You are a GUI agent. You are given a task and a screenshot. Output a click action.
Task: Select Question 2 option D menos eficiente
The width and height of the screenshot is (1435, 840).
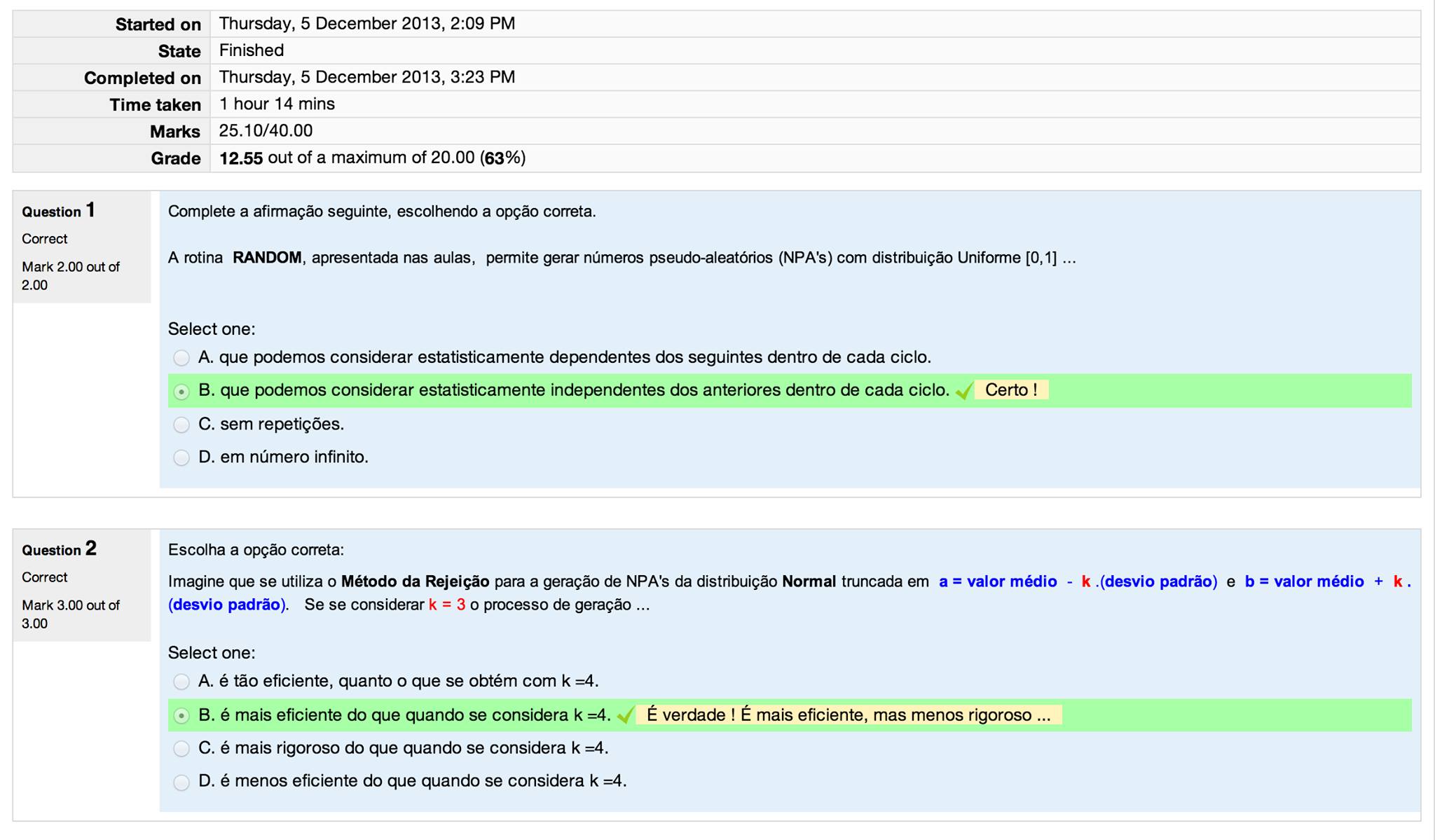[x=181, y=782]
